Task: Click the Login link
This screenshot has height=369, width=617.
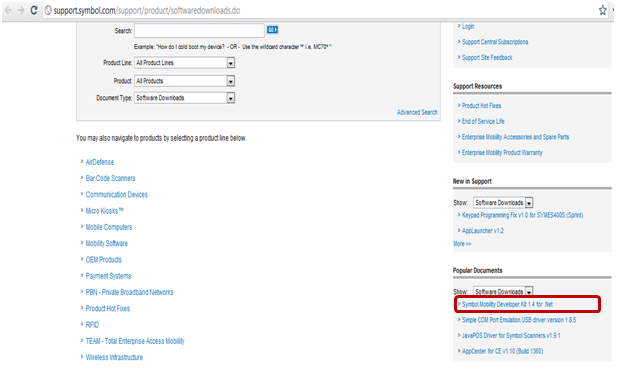Action: [x=468, y=26]
